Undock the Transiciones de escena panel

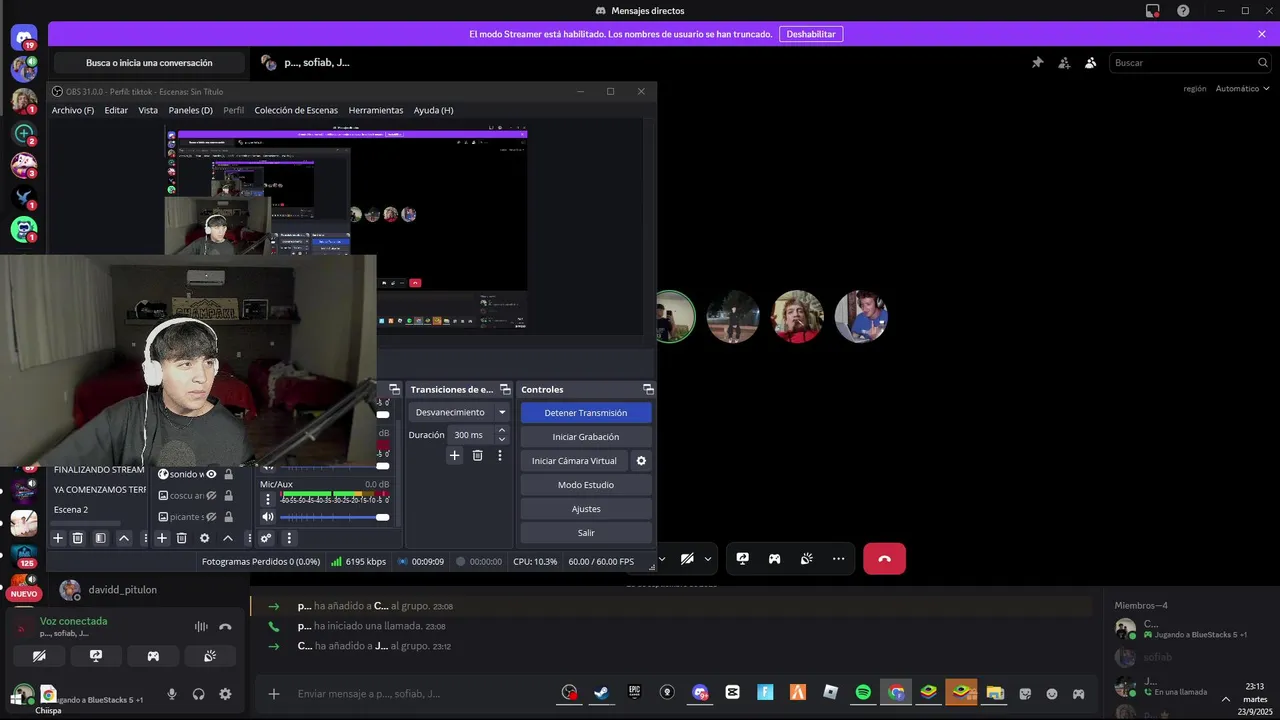[x=506, y=389]
